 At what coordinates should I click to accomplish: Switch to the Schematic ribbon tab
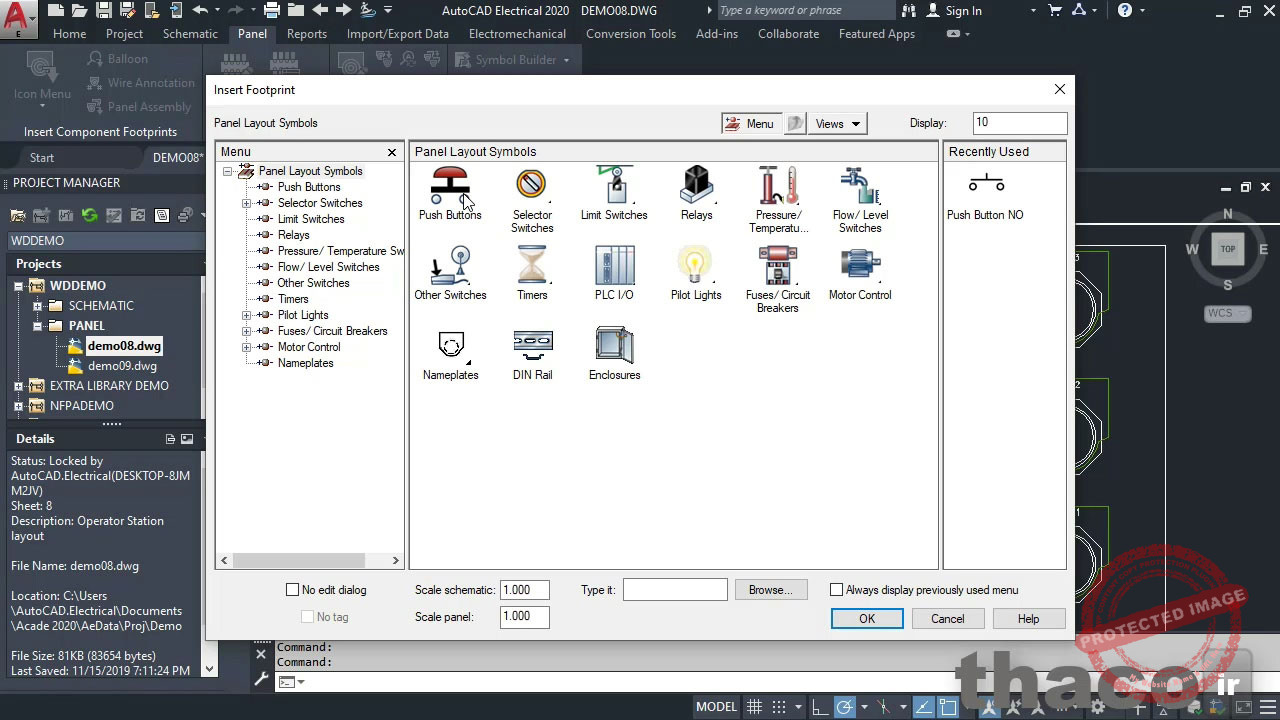[190, 33]
